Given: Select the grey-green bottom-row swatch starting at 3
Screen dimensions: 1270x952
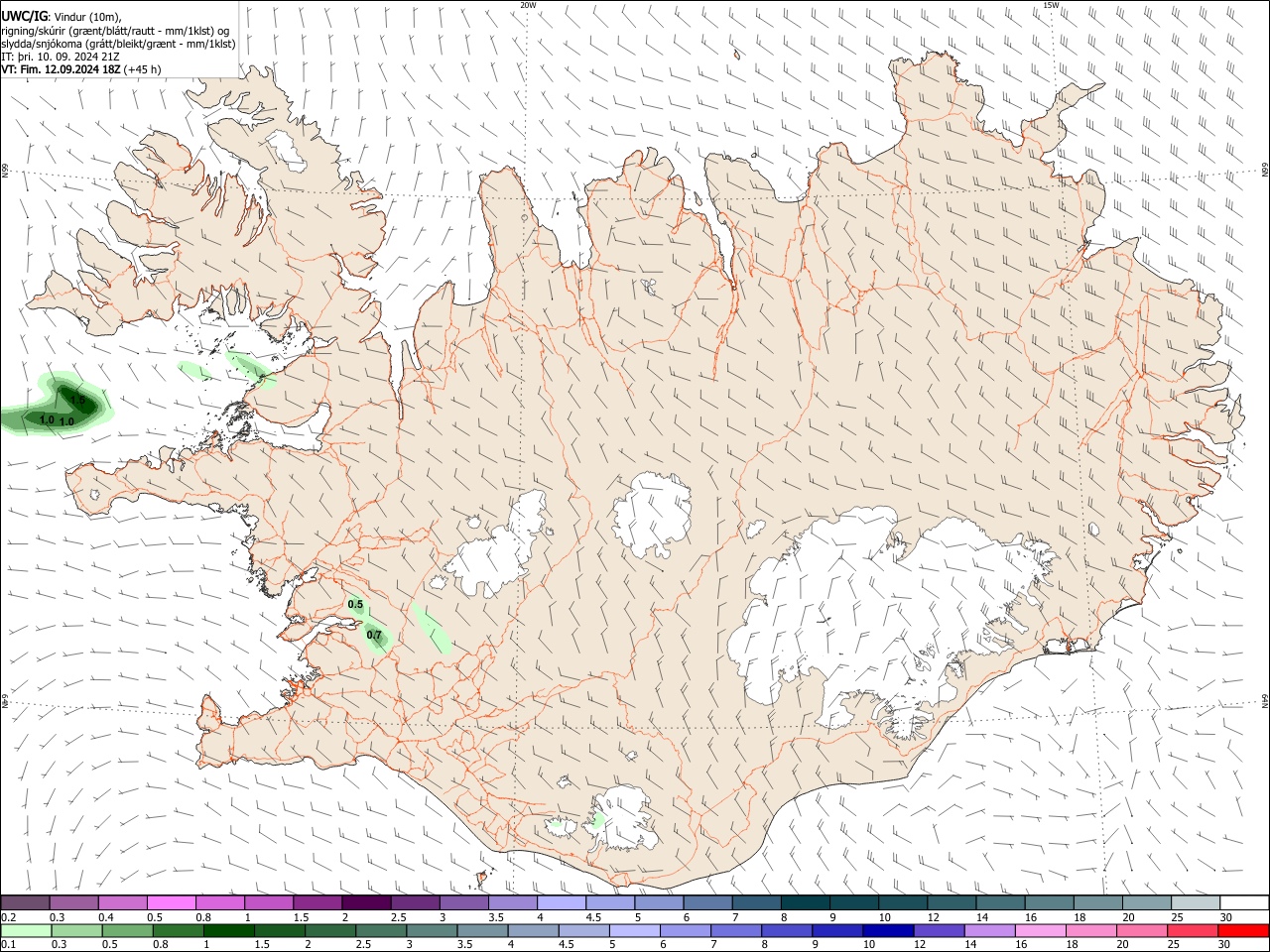Looking at the screenshot, I should [x=432, y=930].
